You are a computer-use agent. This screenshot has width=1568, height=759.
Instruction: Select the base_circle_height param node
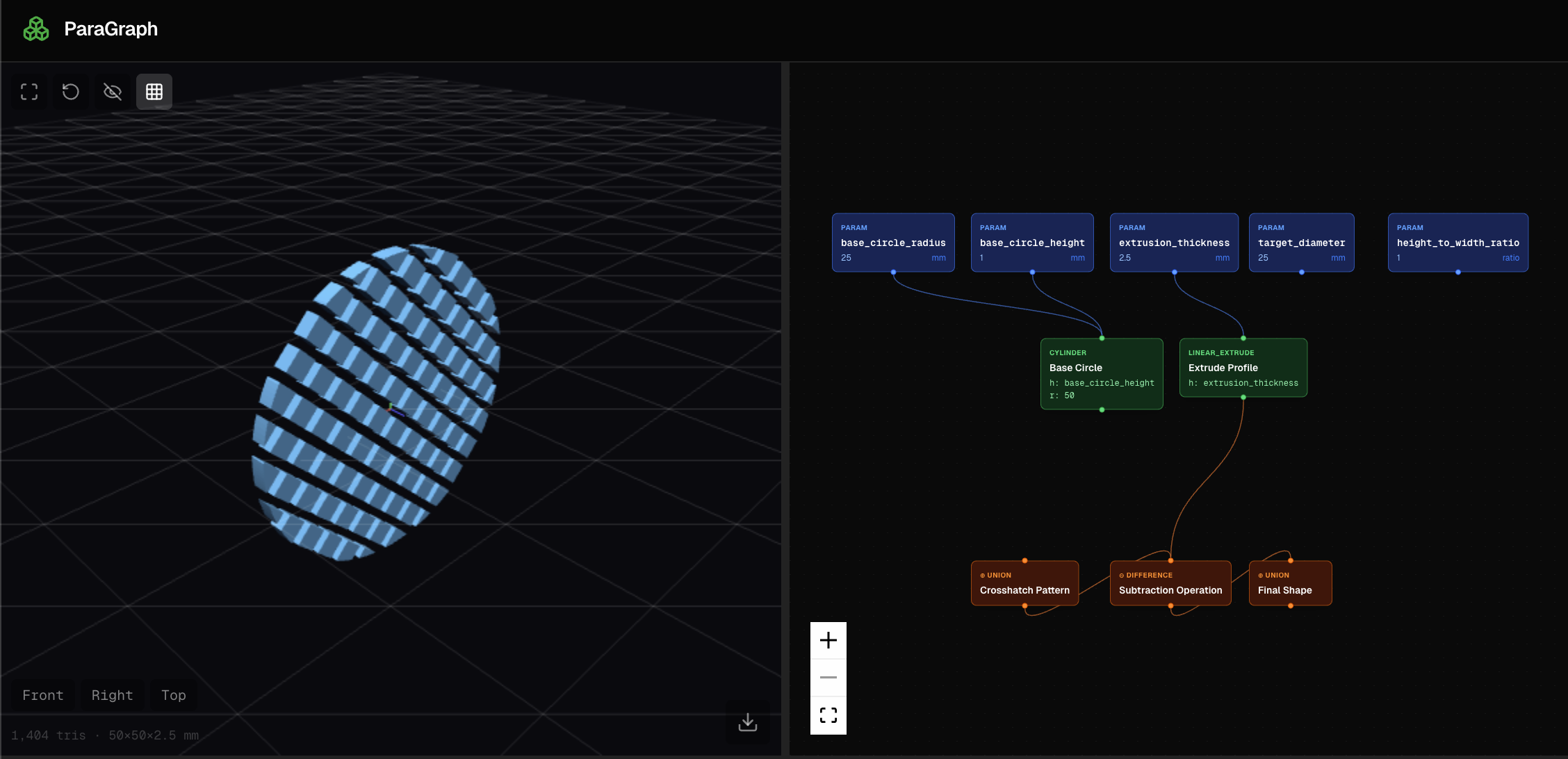click(1032, 243)
